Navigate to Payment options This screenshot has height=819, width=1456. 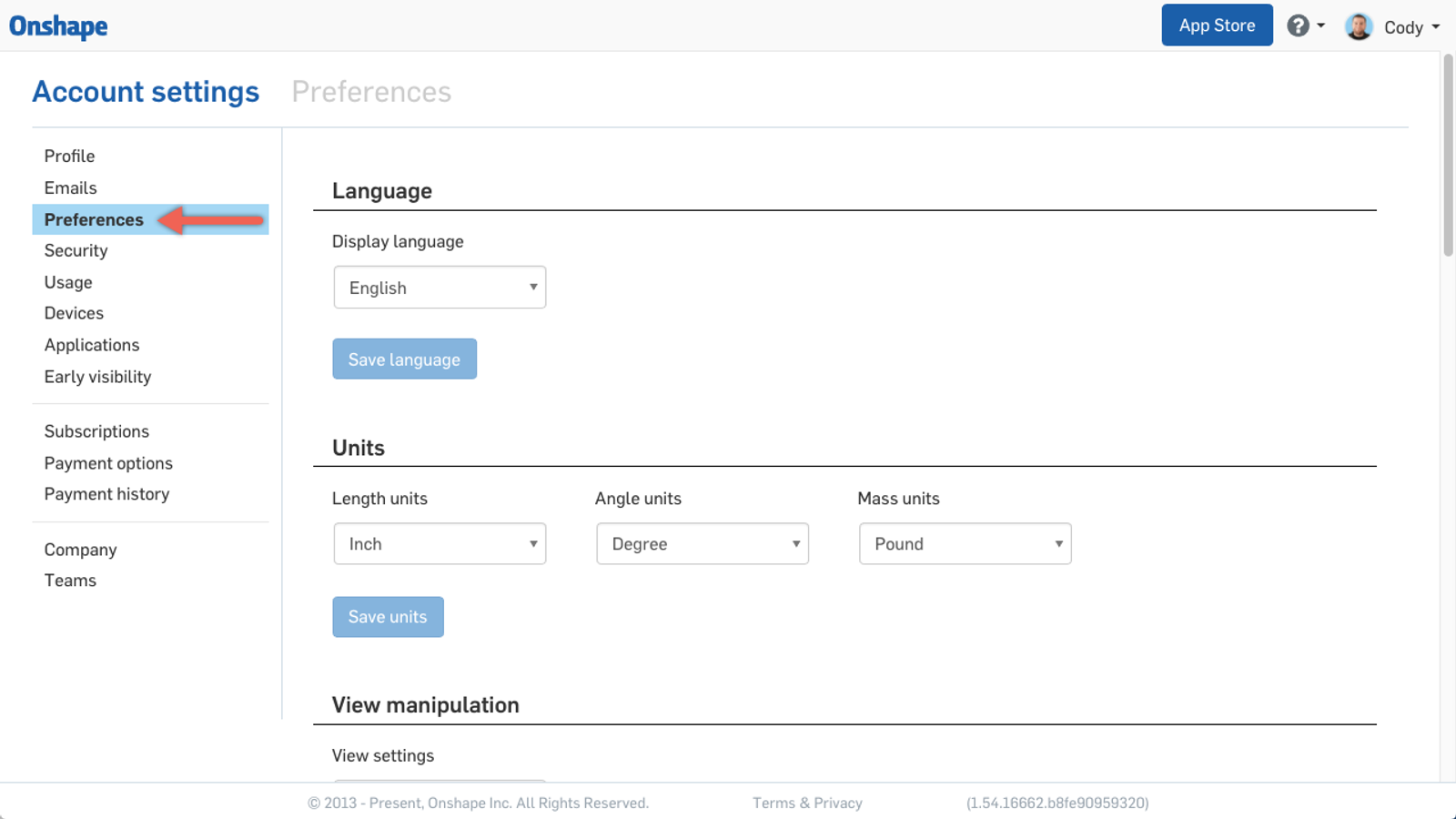pos(108,463)
